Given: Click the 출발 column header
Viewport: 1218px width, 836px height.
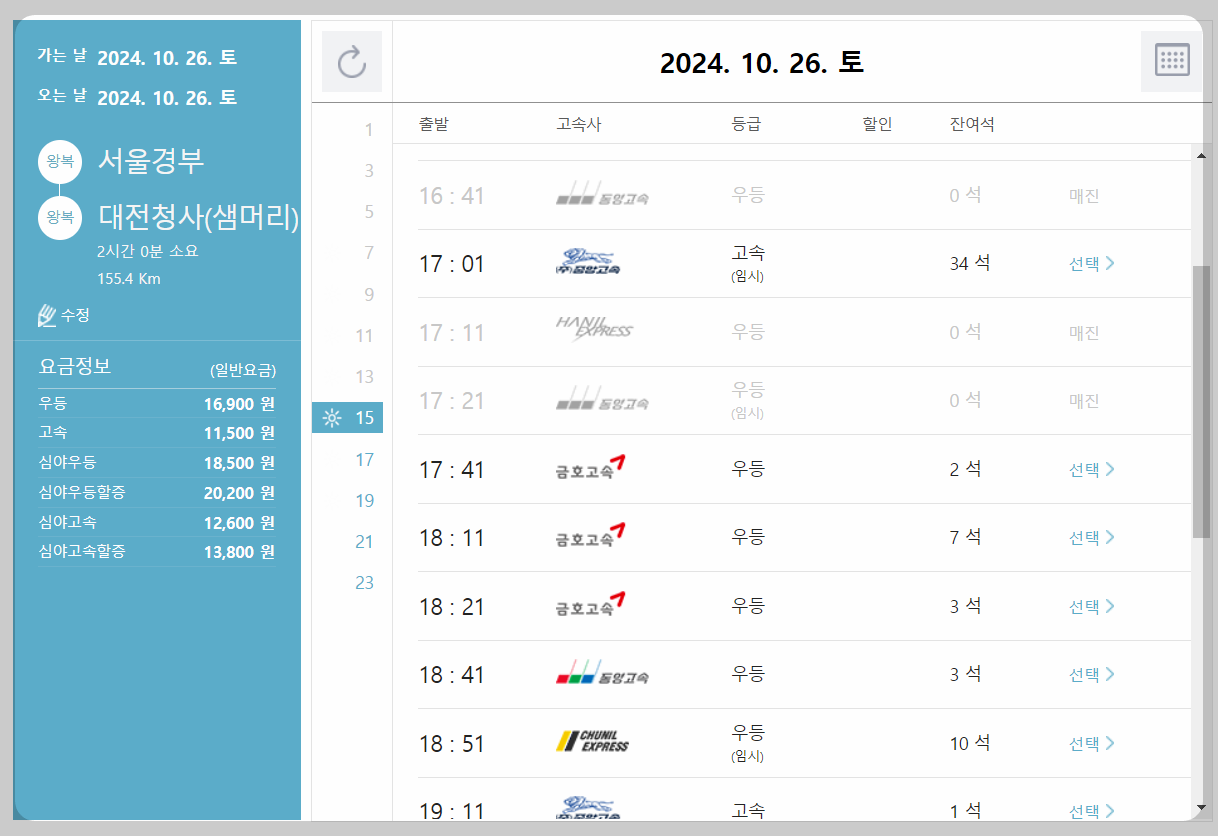Looking at the screenshot, I should 434,125.
